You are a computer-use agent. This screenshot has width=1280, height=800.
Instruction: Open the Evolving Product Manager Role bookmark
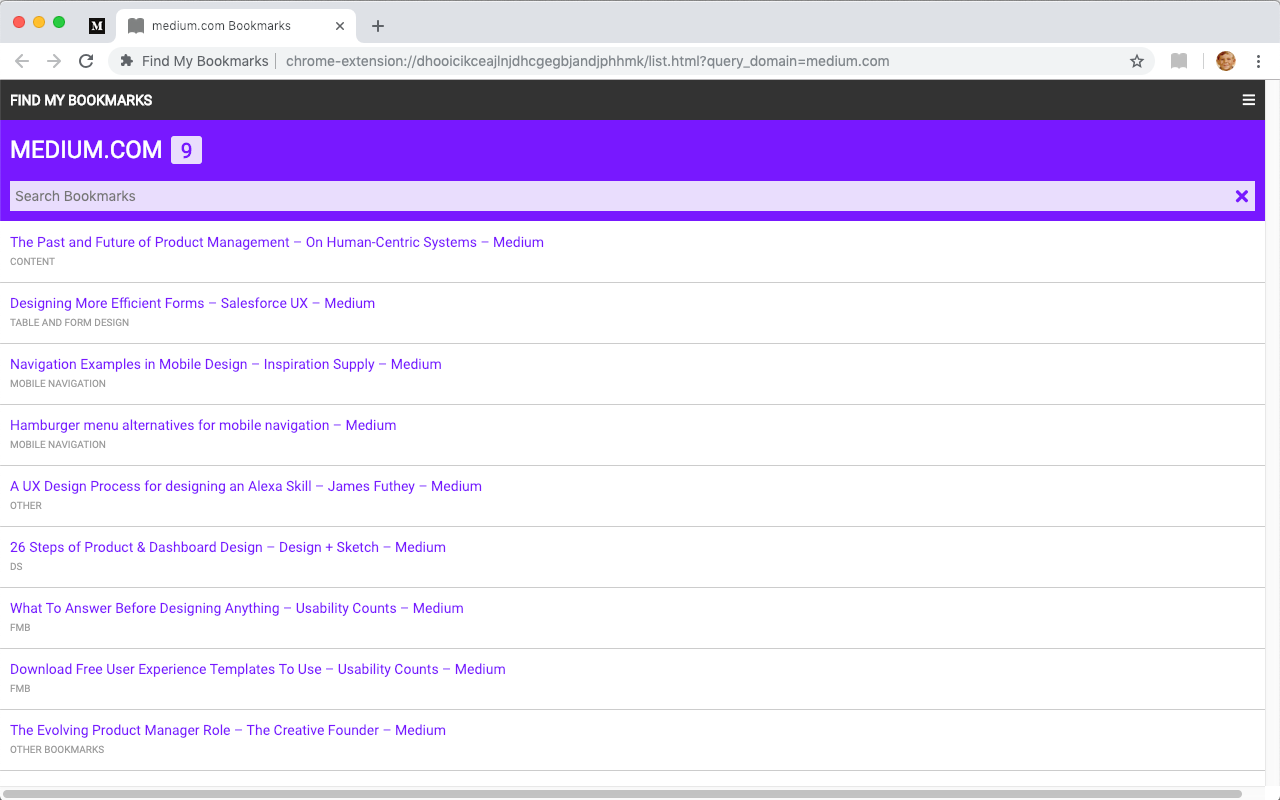coord(227,730)
